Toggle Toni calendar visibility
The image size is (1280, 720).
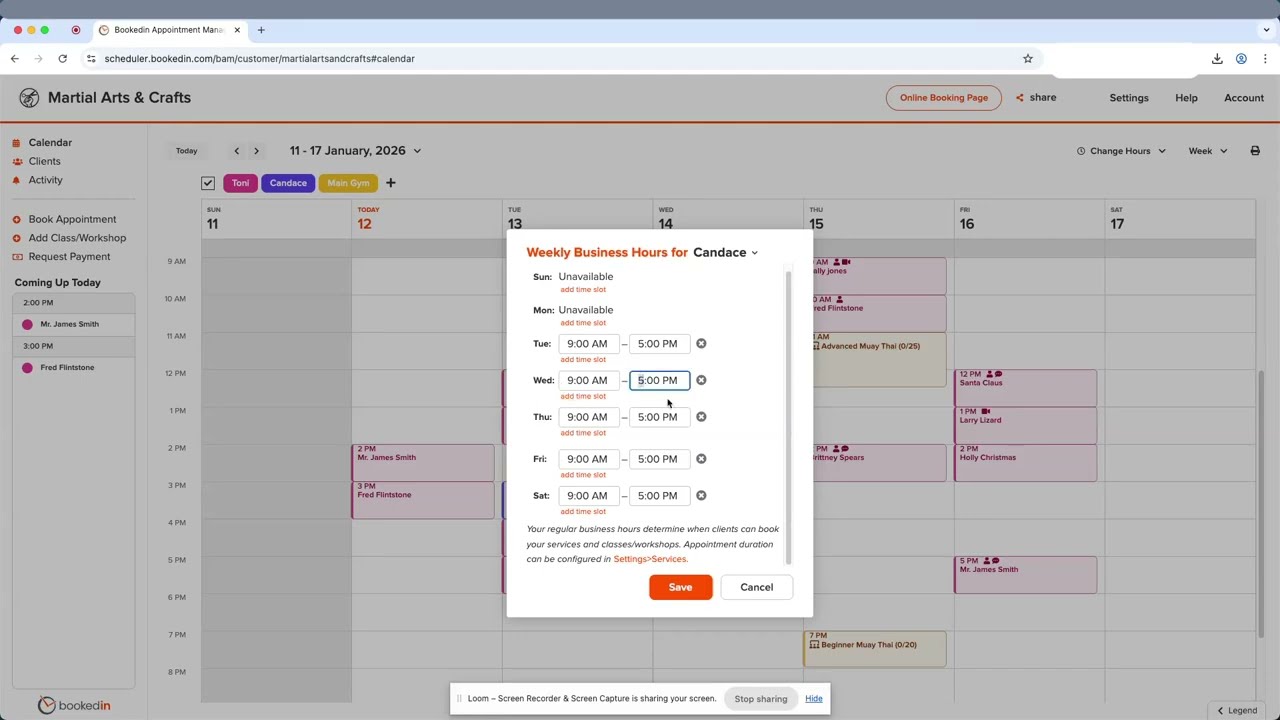click(x=240, y=183)
